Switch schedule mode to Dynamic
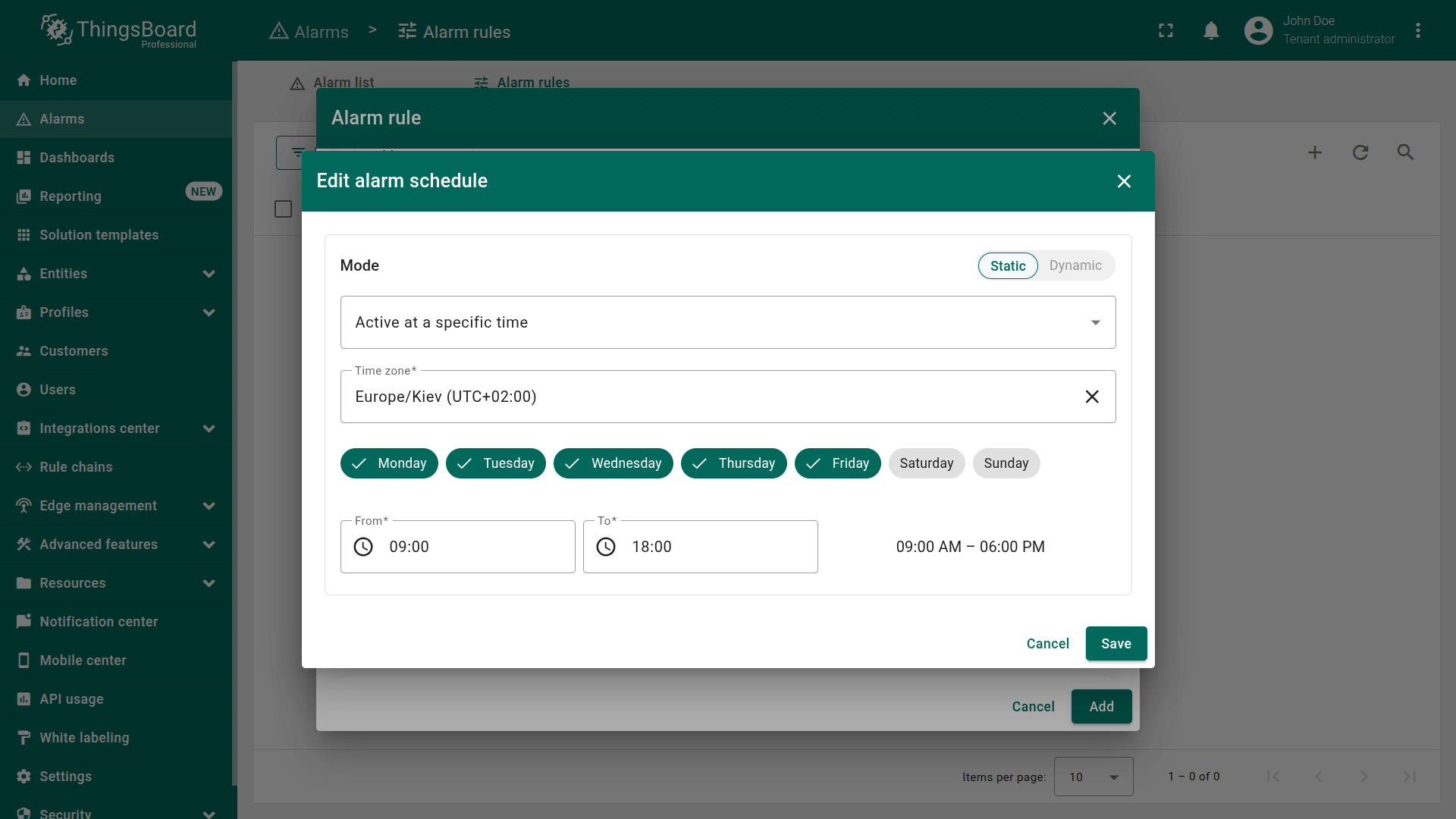1456x819 pixels. (x=1075, y=265)
